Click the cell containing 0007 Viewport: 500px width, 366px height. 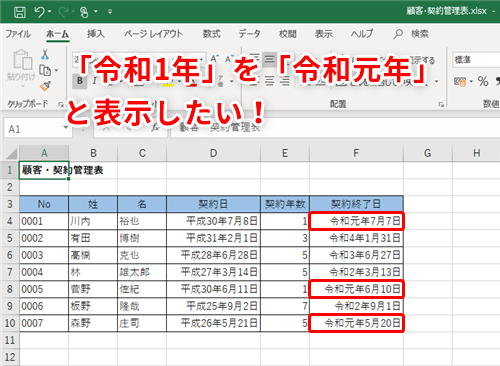click(x=44, y=323)
